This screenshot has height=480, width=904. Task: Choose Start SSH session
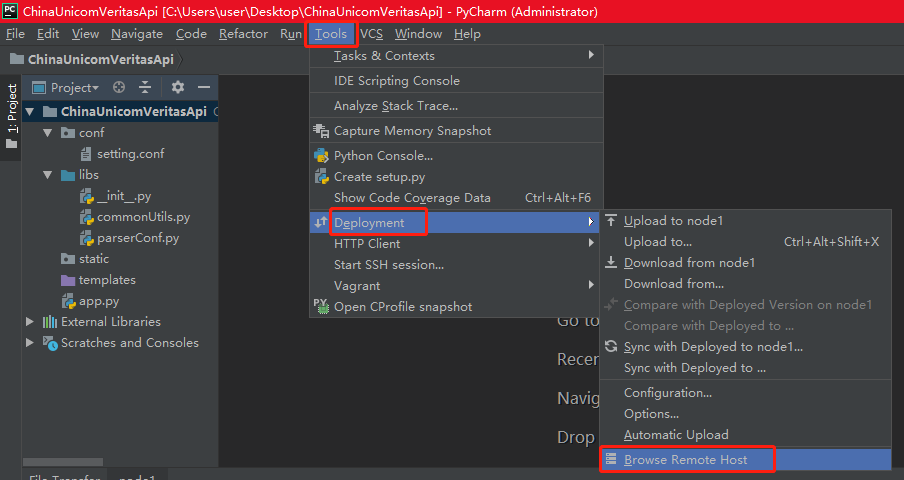pos(456,264)
